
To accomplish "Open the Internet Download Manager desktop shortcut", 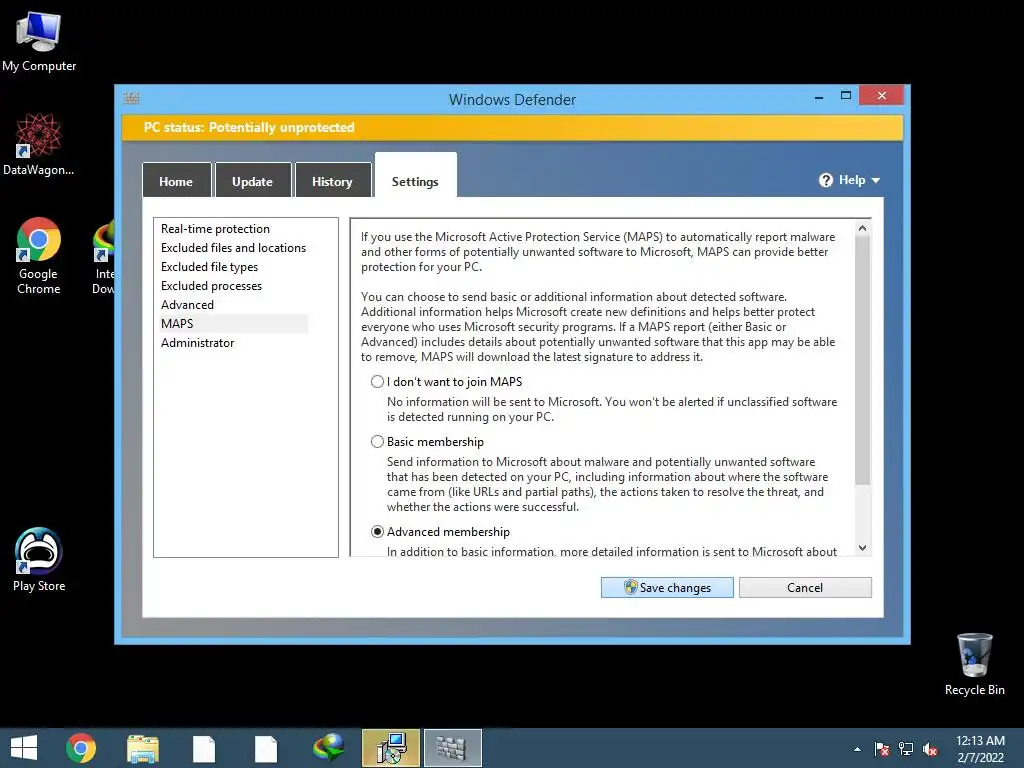I will click(103, 257).
